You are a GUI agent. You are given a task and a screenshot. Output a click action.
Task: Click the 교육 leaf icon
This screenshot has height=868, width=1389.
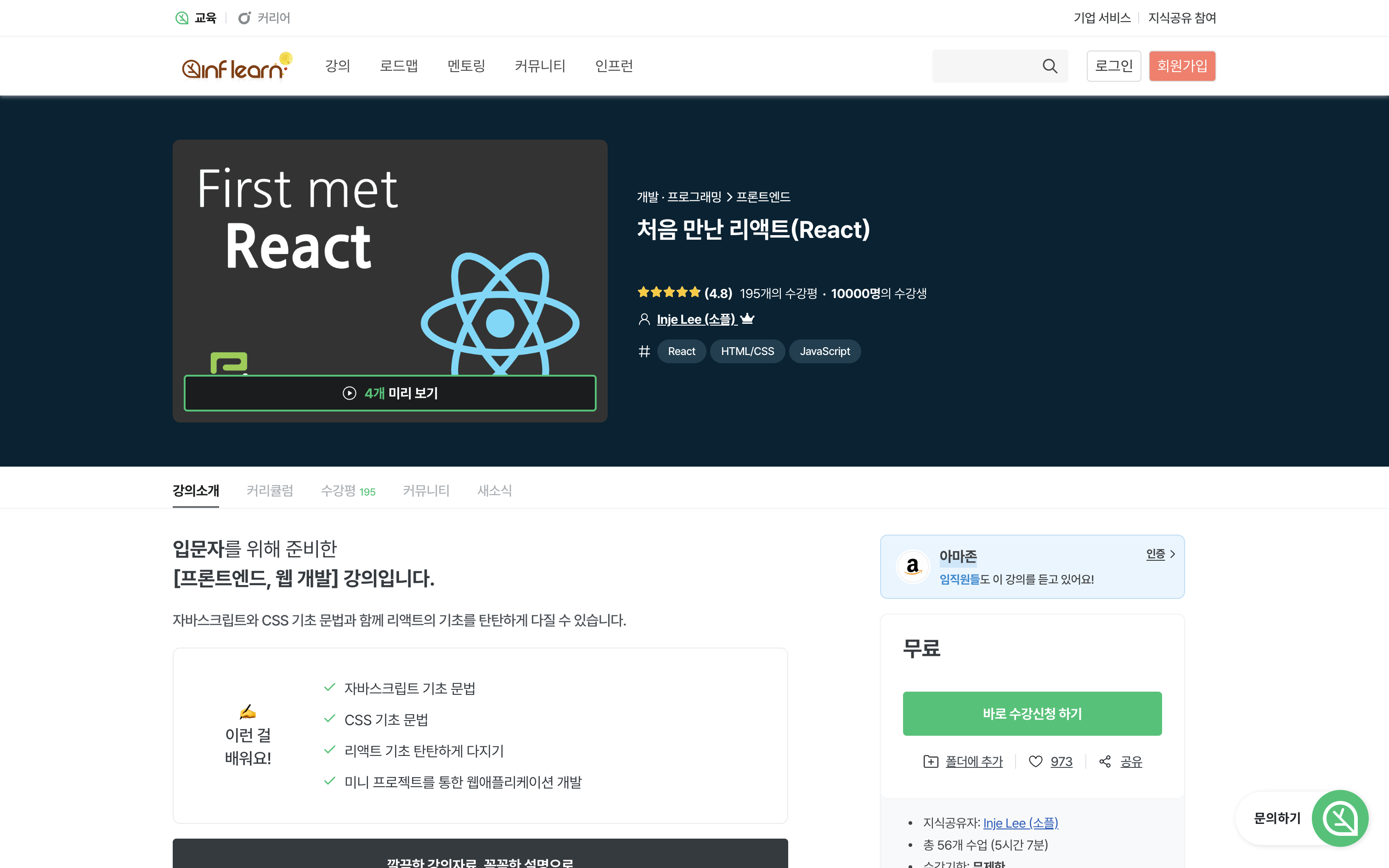click(x=182, y=18)
